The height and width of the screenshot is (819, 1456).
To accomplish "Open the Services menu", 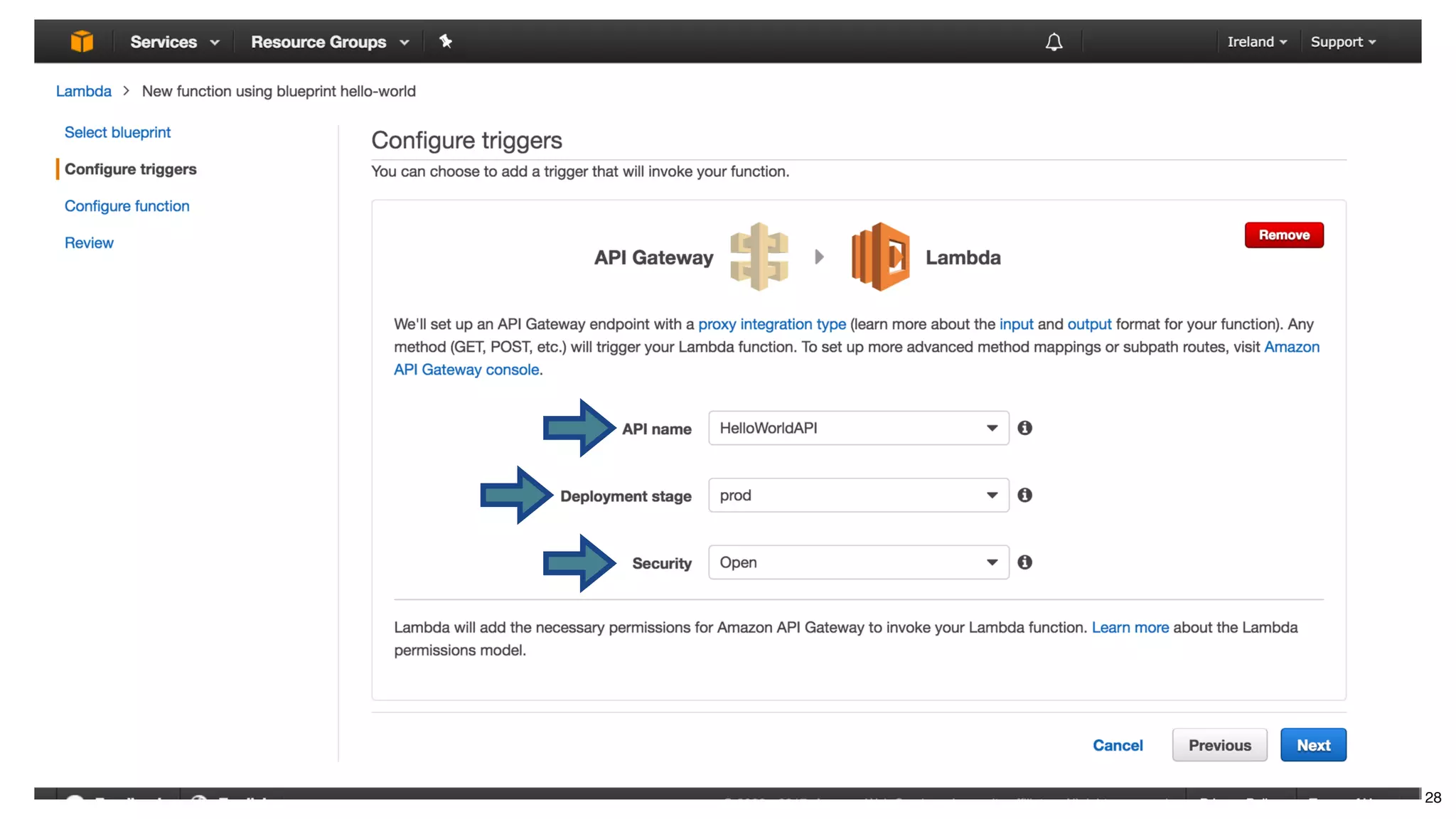I will (x=174, y=42).
